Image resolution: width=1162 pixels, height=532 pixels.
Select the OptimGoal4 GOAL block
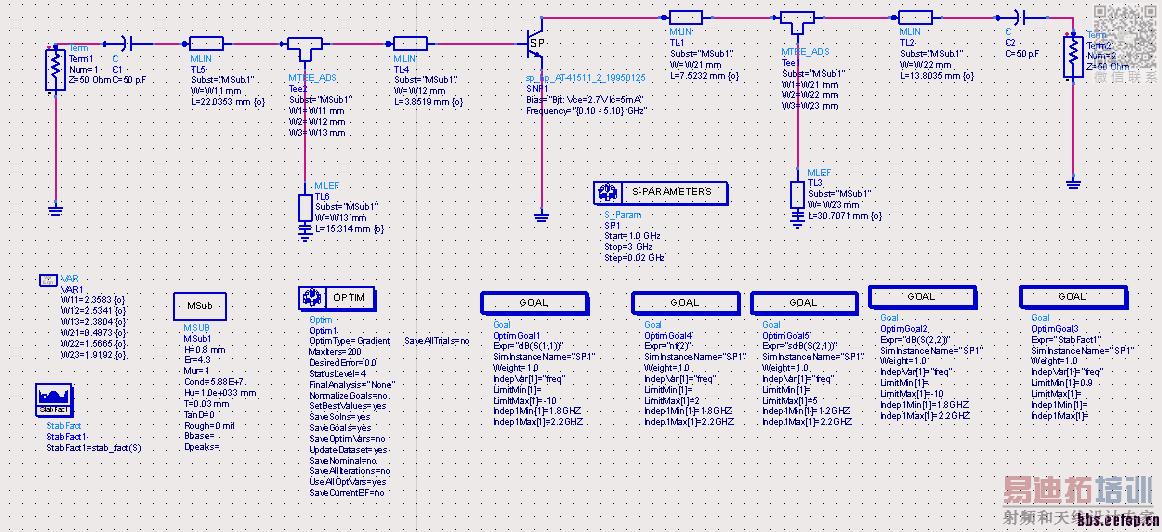(x=685, y=302)
